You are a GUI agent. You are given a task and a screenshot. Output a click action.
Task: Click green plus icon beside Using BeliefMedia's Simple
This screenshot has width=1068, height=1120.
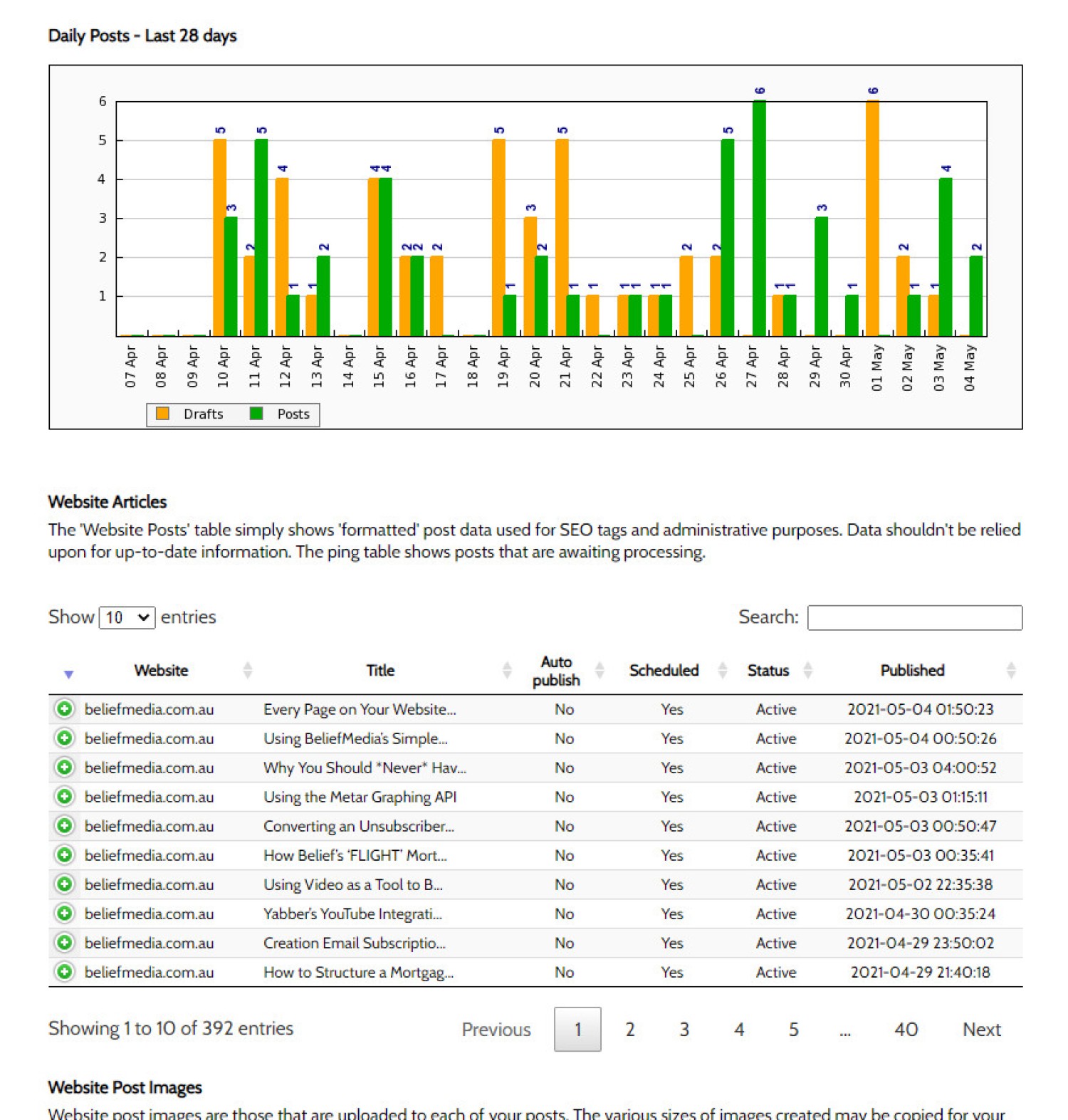(x=65, y=738)
